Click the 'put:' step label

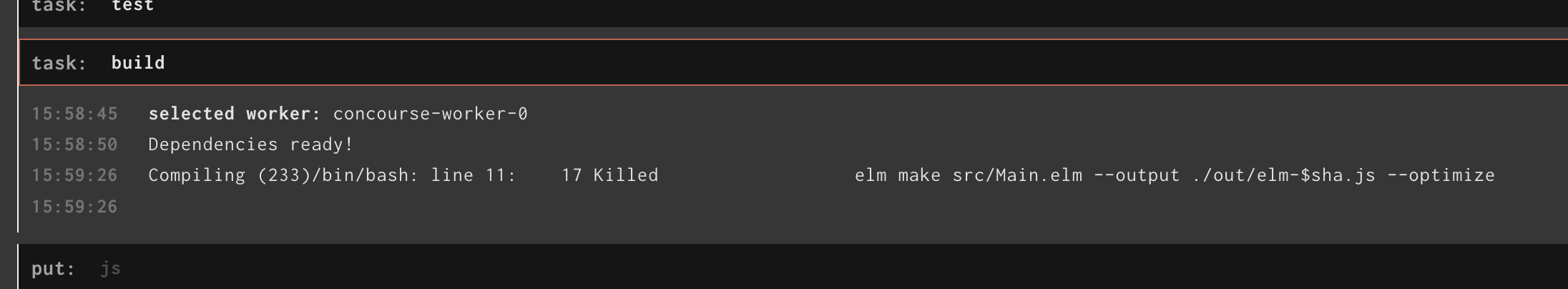pos(54,269)
